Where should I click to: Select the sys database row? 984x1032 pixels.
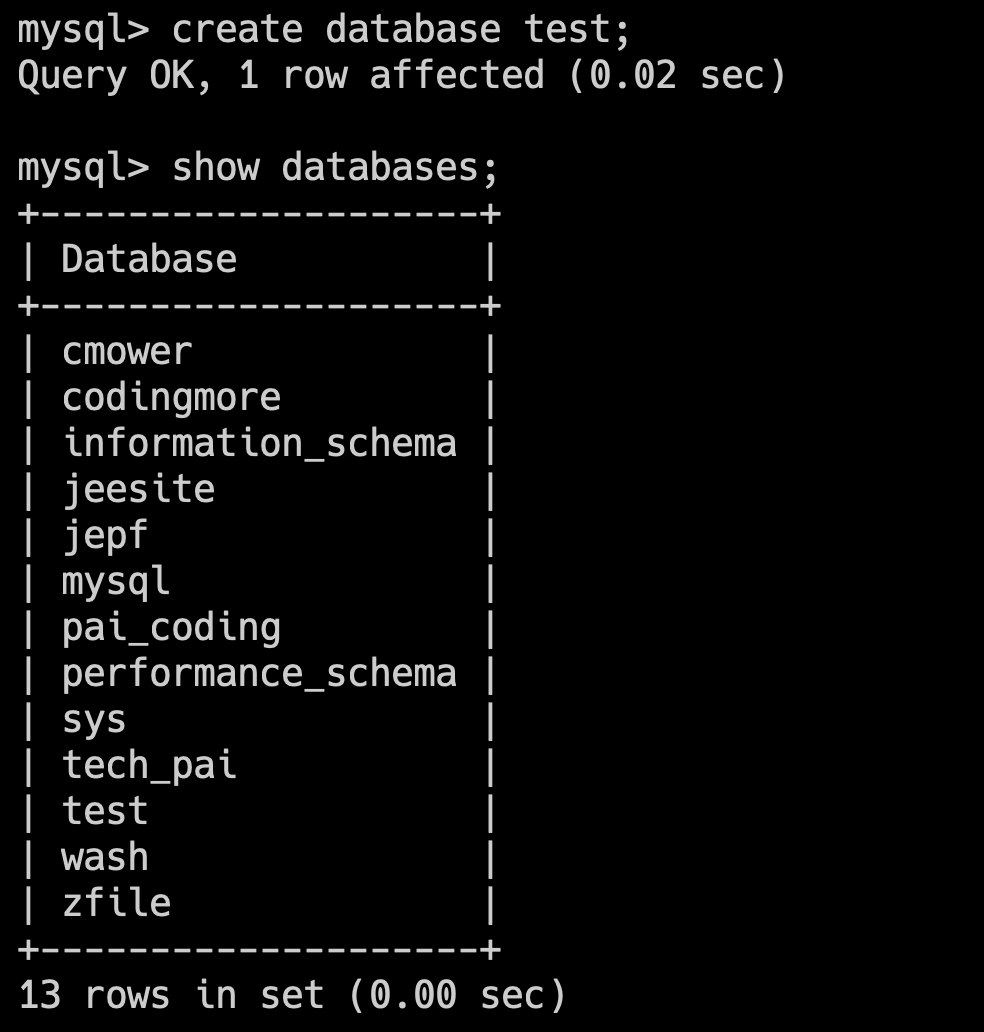[94, 719]
